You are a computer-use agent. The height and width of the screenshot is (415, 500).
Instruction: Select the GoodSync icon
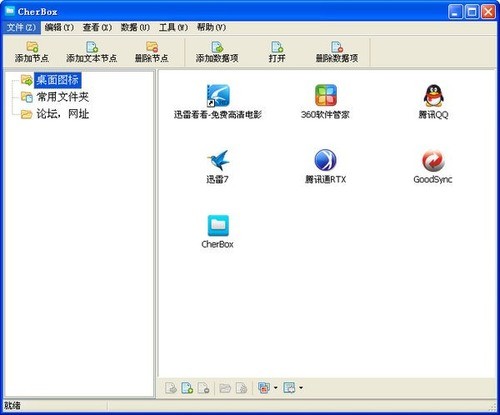point(433,160)
